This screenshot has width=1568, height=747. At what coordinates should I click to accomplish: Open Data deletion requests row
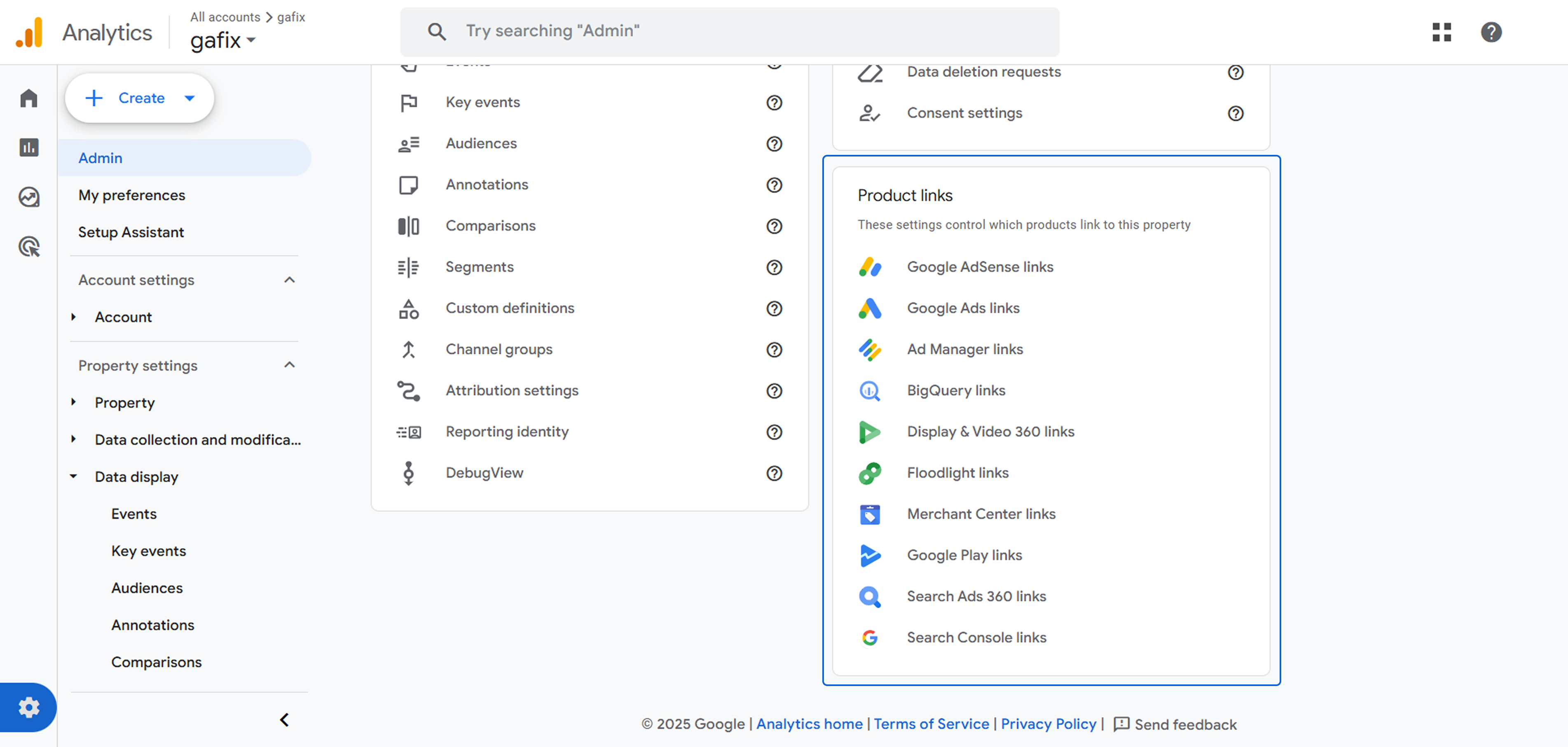(x=1051, y=72)
